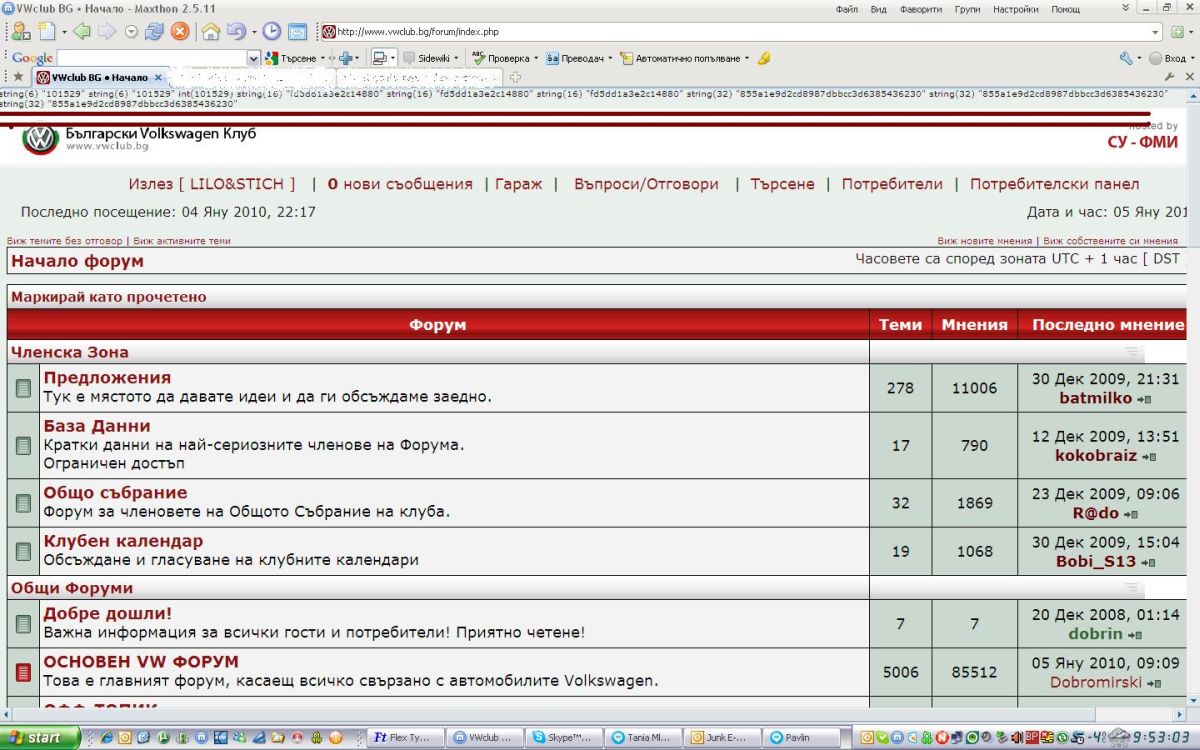Open the History clock icon
The width and height of the screenshot is (1200, 750).
click(271, 31)
